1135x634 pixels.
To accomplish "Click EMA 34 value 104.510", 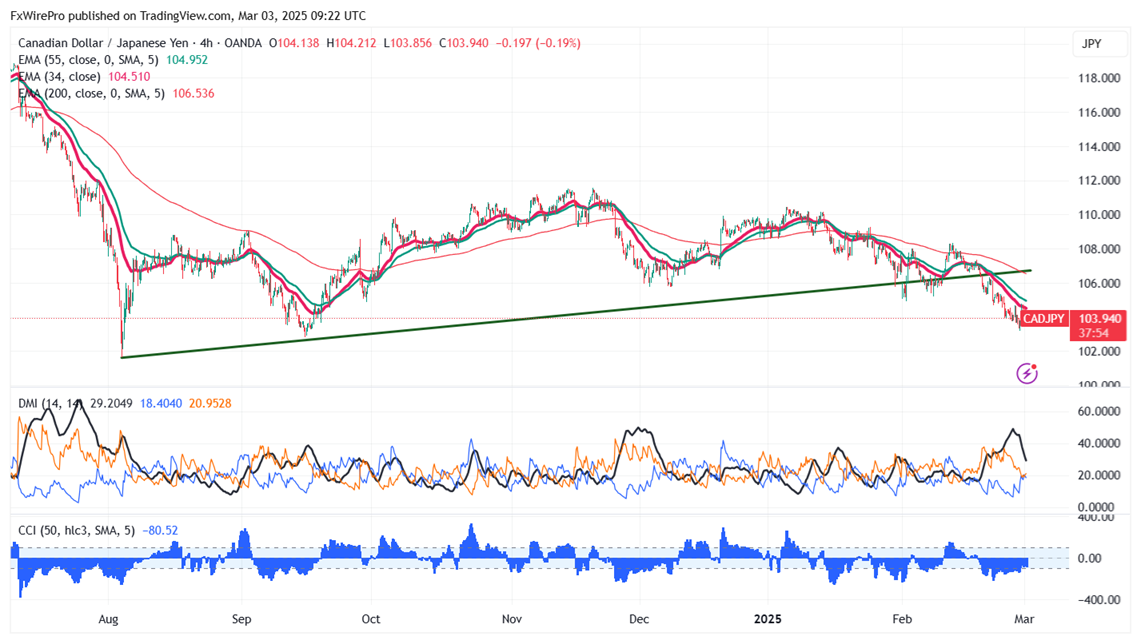I will pyautogui.click(x=129, y=77).
